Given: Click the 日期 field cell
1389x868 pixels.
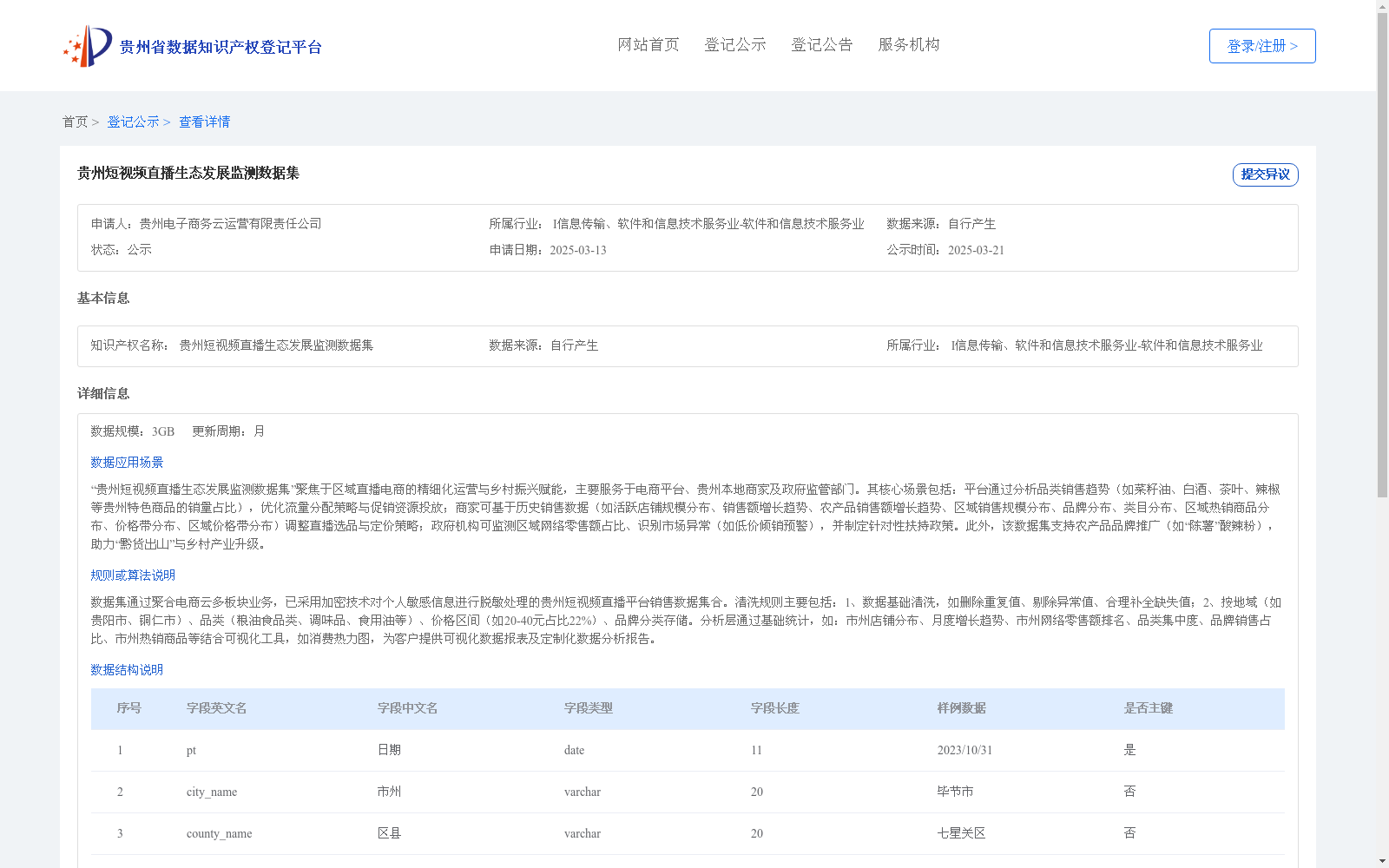Looking at the screenshot, I should coord(390,750).
